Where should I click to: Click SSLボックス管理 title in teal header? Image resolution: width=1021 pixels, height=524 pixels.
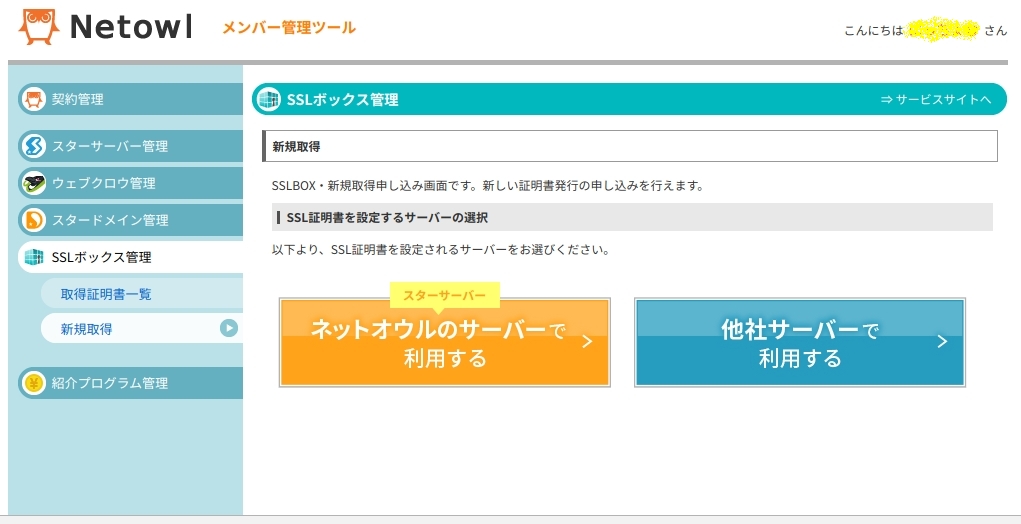pos(343,100)
